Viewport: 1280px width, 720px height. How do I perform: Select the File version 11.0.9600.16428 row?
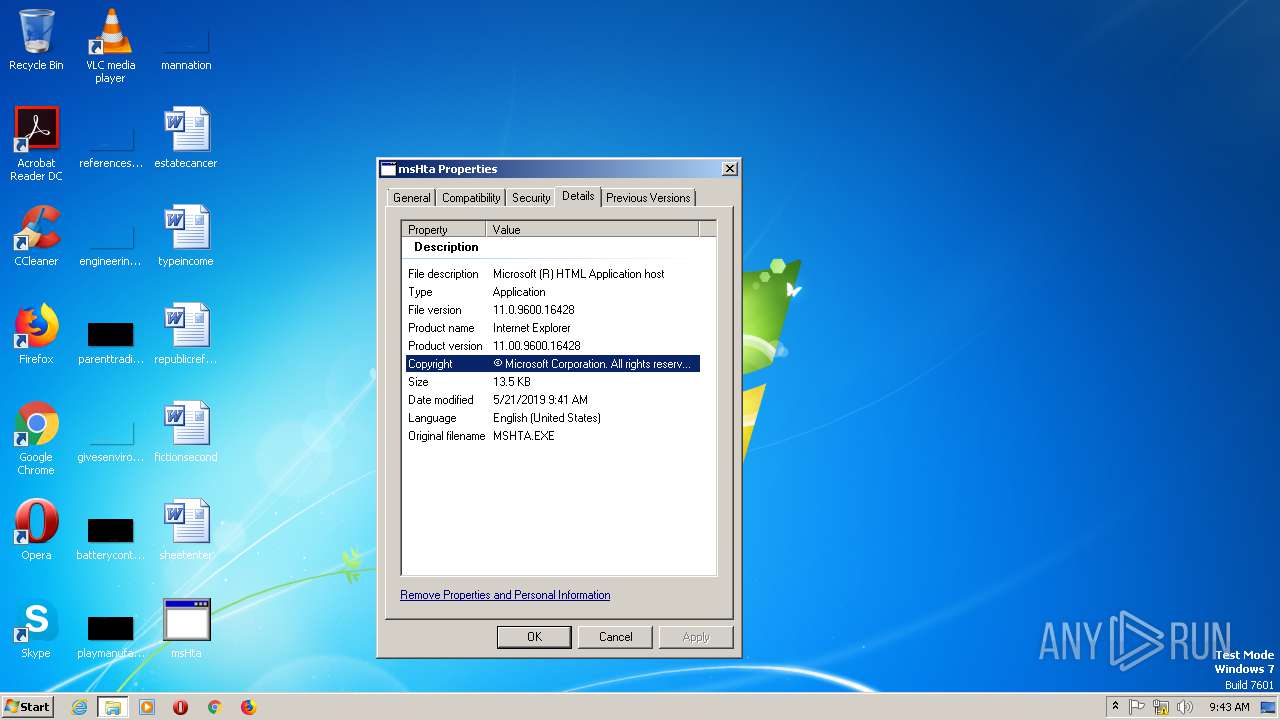point(553,310)
